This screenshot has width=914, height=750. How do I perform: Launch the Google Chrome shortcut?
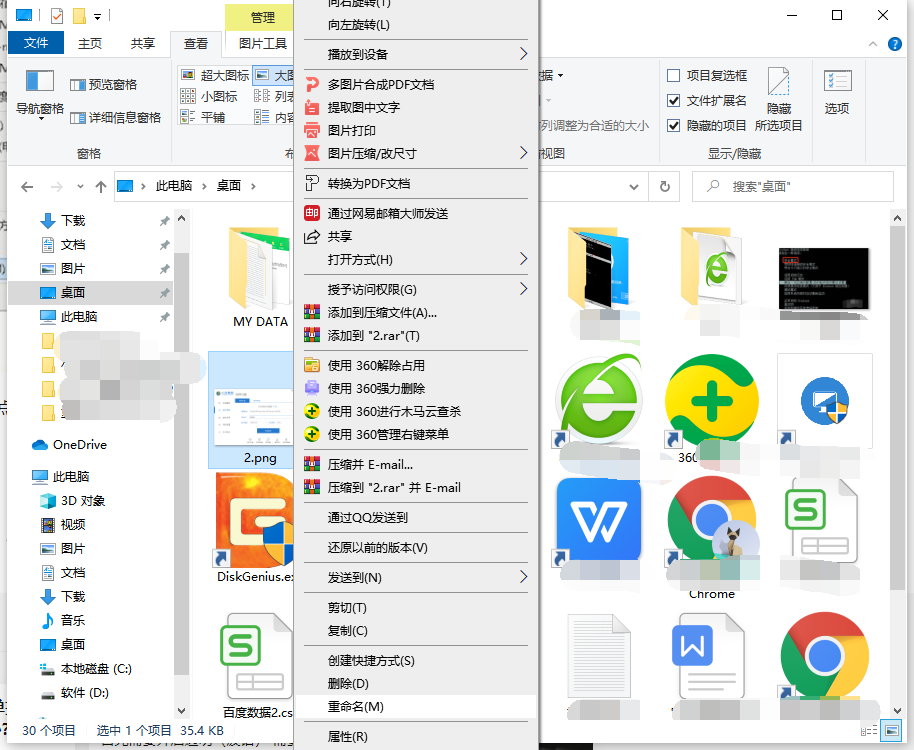[x=711, y=520]
